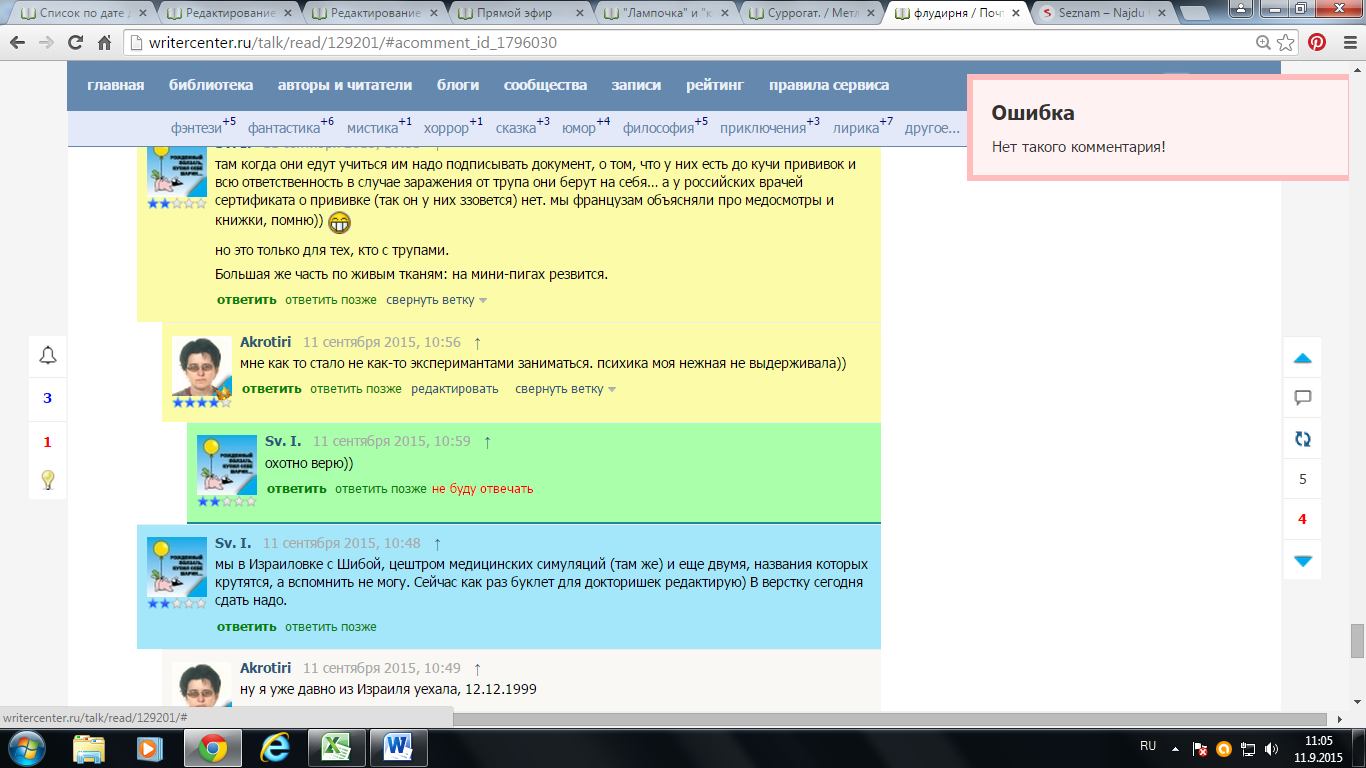
Task: Click the blue up arrow in right sidebar
Action: point(1302,358)
